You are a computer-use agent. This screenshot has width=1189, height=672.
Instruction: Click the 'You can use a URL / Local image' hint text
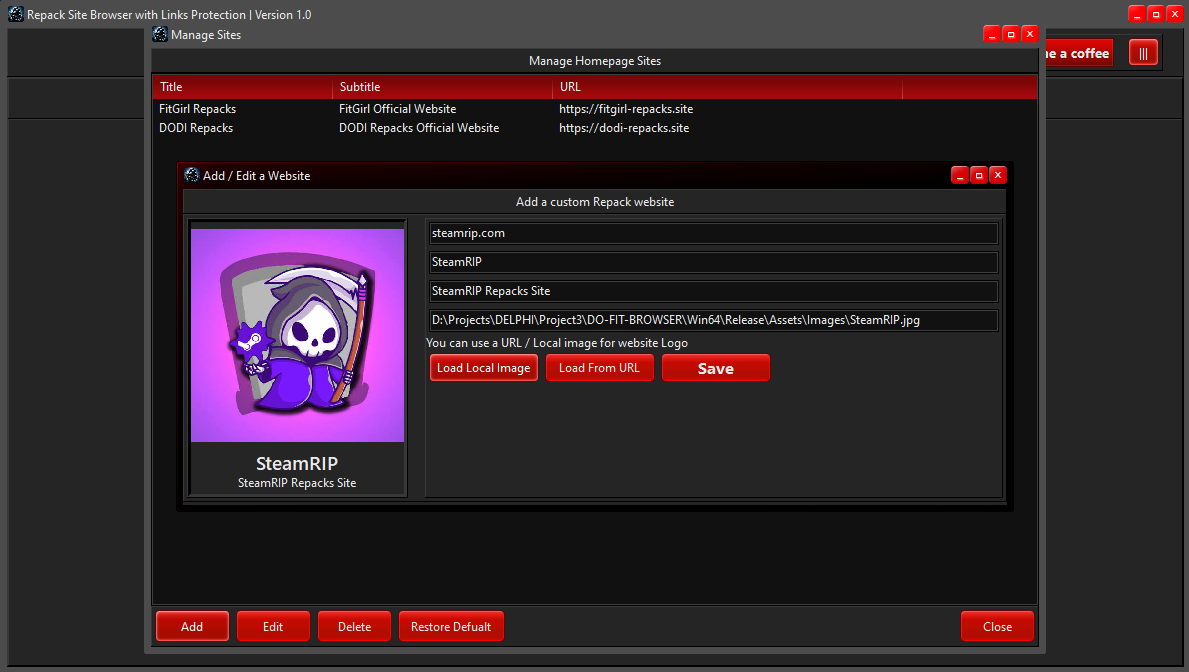(x=557, y=343)
